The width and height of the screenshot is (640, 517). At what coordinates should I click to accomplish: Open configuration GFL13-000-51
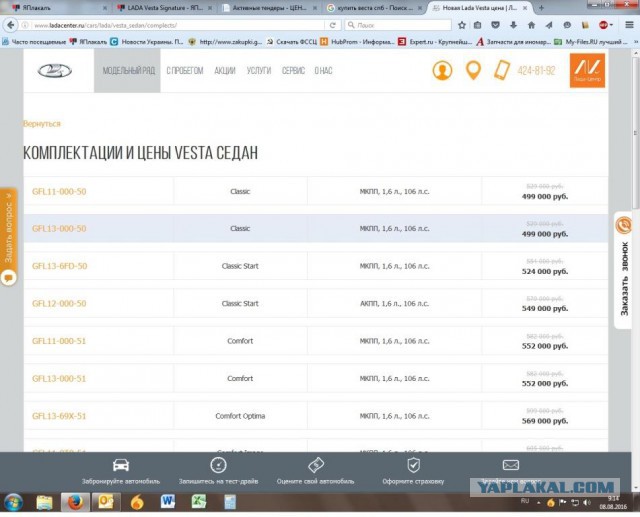[59, 379]
